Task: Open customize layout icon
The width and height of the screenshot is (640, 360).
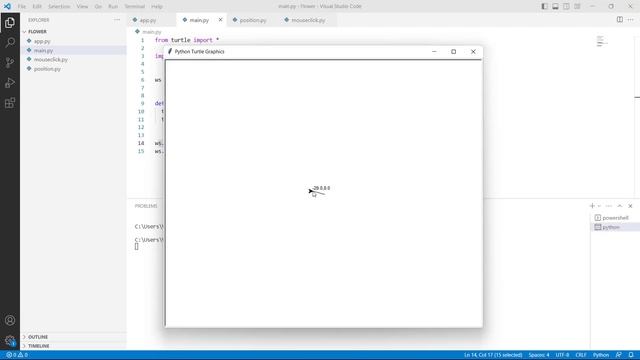Action: click(x=578, y=6)
